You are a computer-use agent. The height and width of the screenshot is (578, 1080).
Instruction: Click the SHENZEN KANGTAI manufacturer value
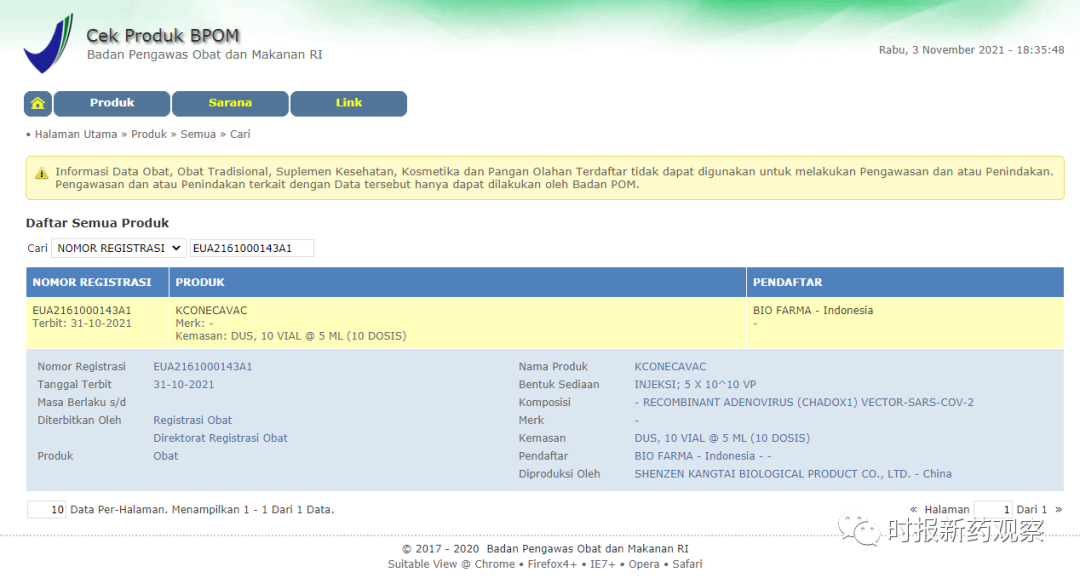click(793, 474)
